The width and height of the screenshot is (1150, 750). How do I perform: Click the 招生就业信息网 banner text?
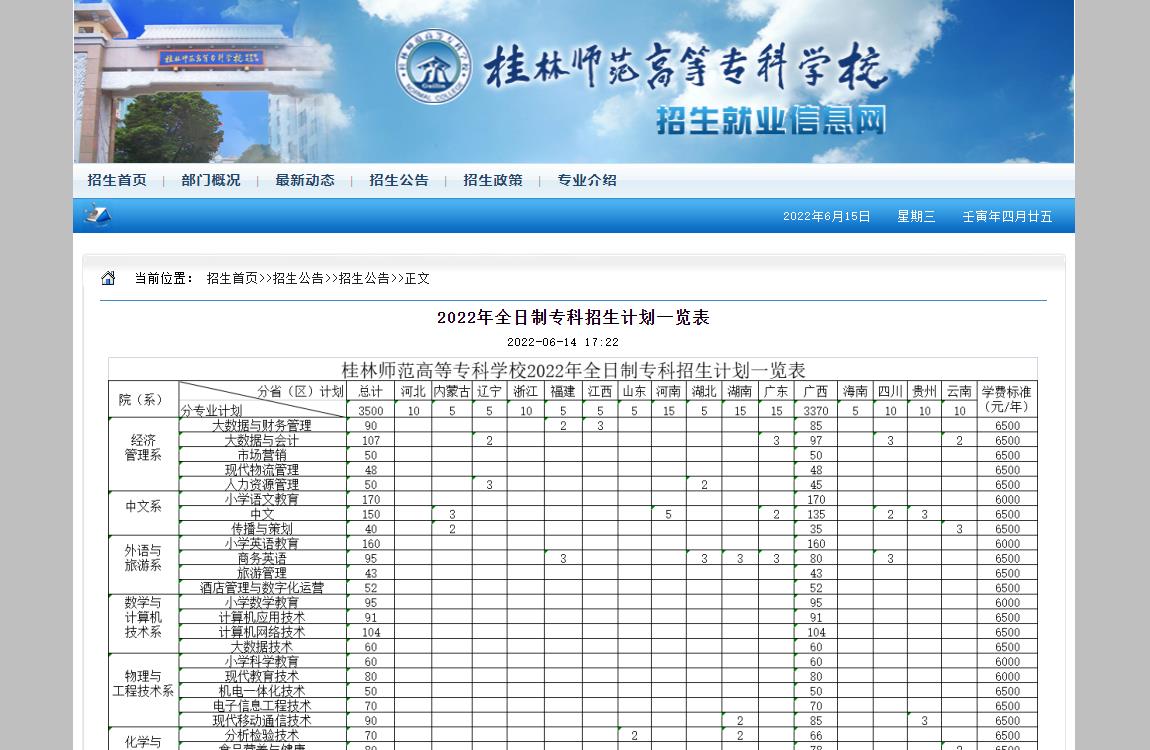click(x=771, y=120)
